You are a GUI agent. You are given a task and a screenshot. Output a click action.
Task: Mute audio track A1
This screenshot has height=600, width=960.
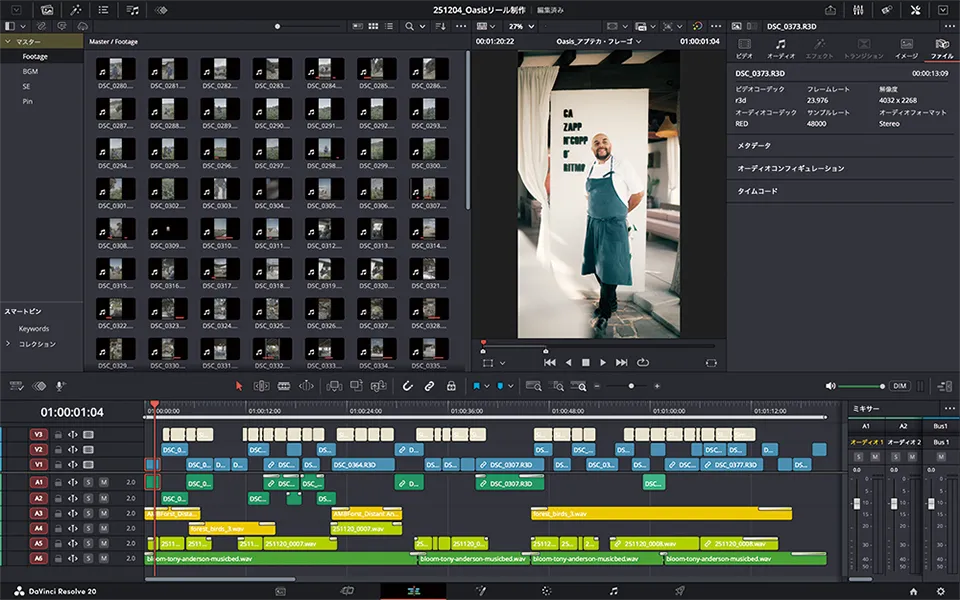[x=102, y=482]
